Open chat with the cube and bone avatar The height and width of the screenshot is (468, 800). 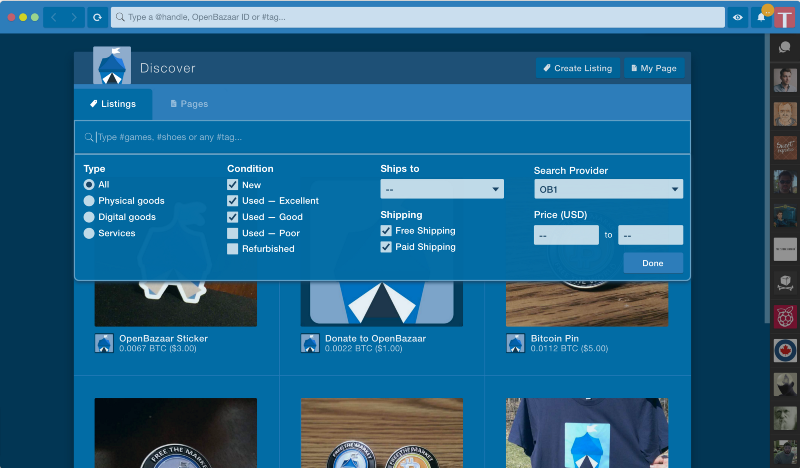[x=785, y=283]
